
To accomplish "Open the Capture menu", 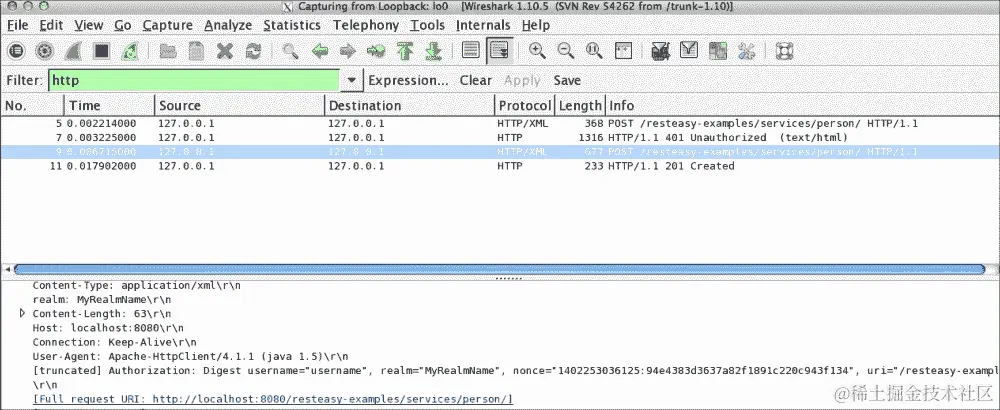I will 168,25.
